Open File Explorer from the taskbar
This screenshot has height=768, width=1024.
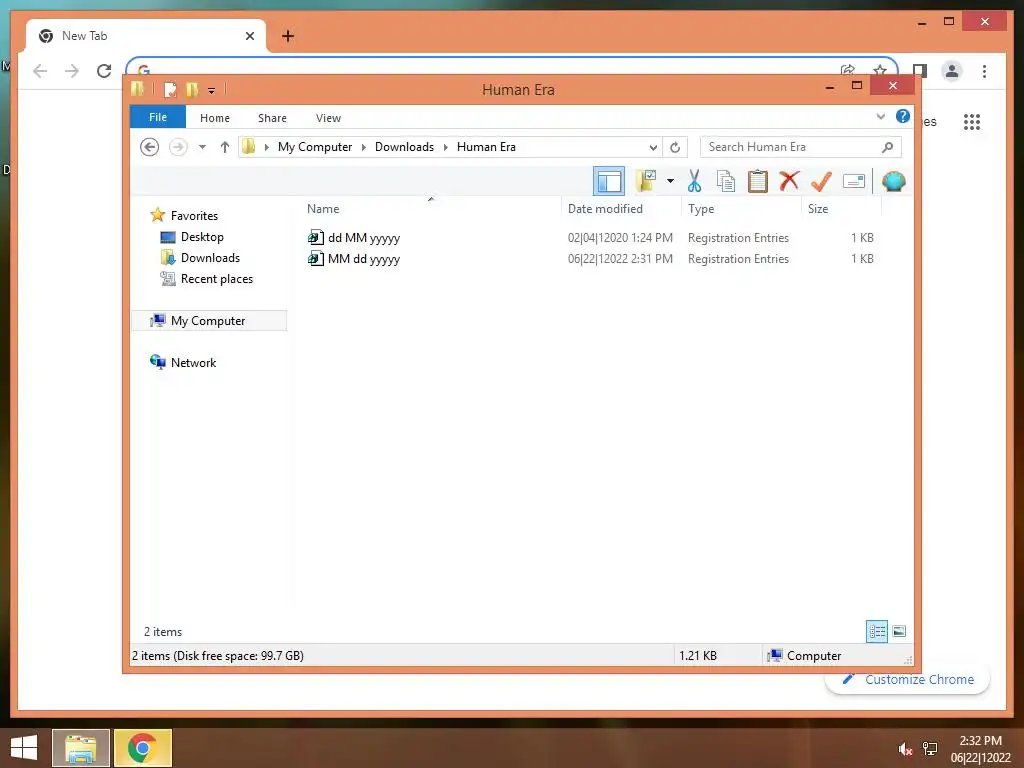pos(81,748)
